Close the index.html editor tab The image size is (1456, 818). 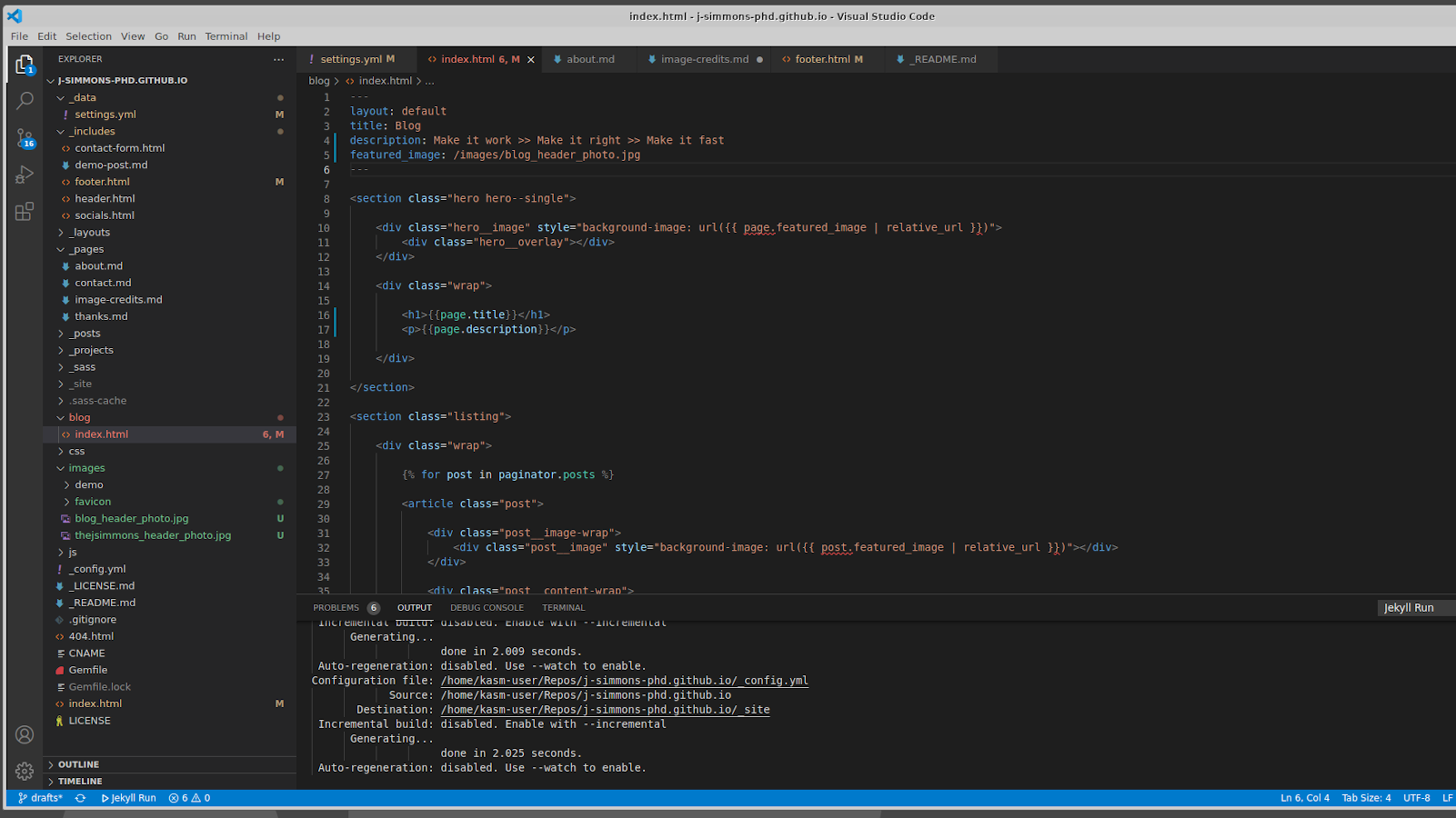(x=531, y=60)
